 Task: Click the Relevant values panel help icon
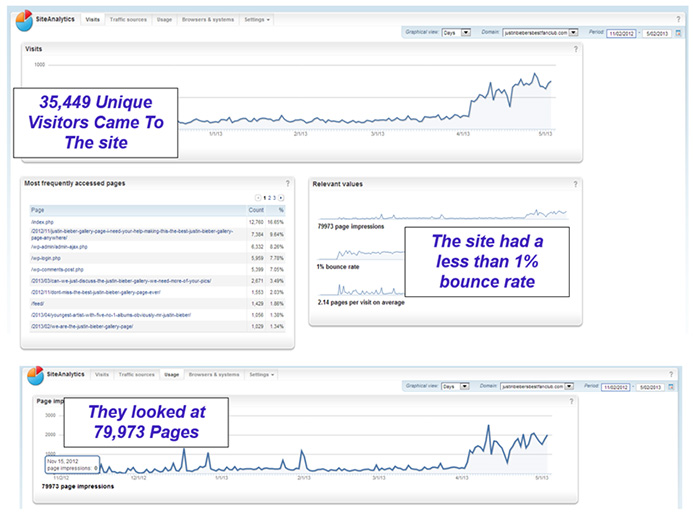pyautogui.click(x=575, y=183)
